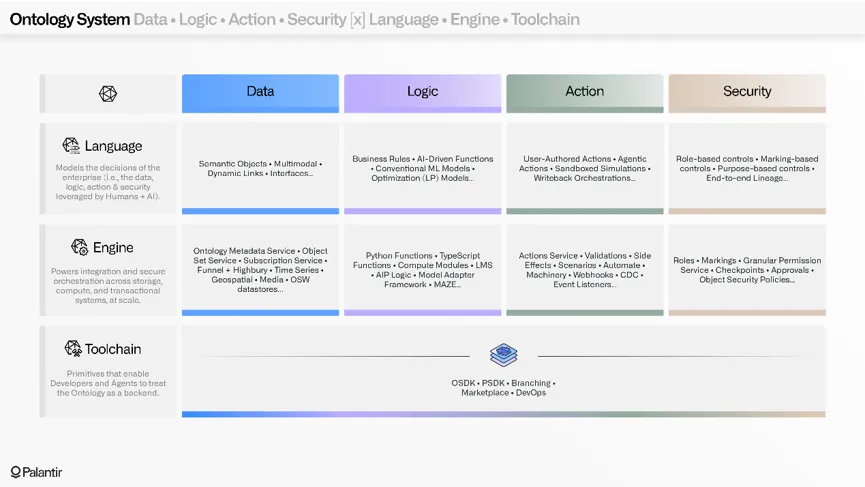Select the Action column header
The width and height of the screenshot is (865, 487).
pos(585,93)
